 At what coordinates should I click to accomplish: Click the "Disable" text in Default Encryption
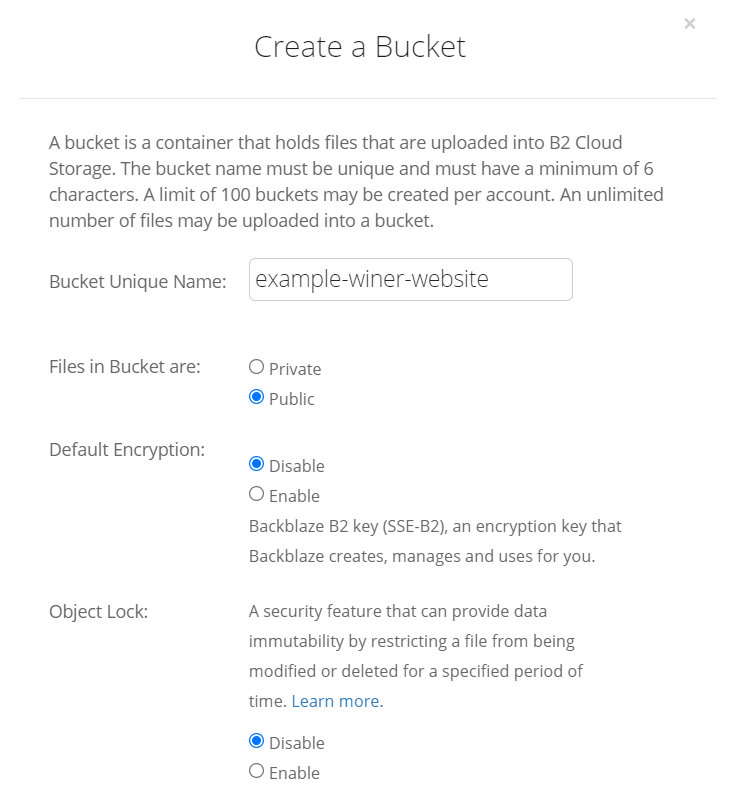coord(297,466)
